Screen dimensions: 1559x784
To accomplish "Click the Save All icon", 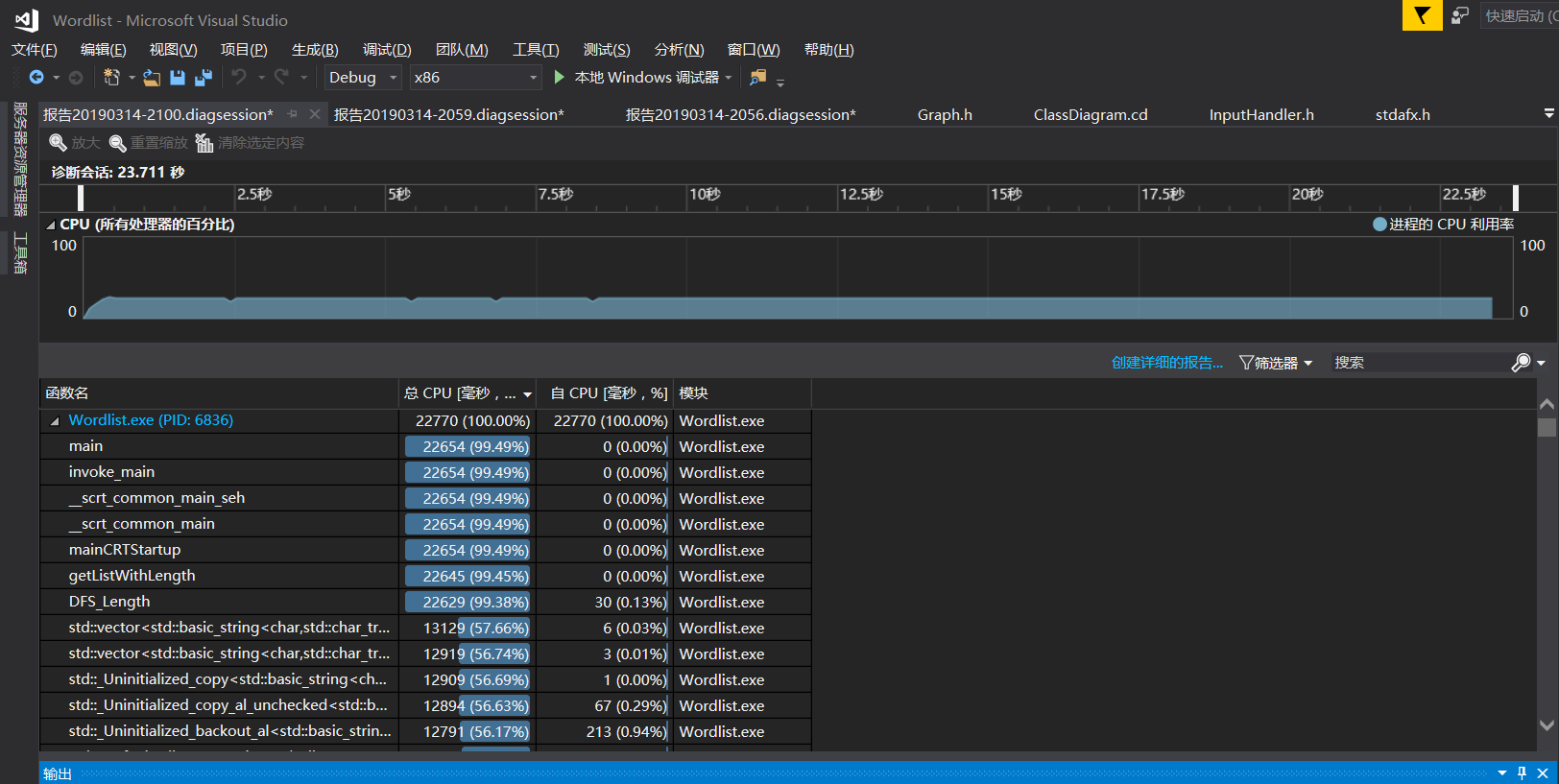I will coord(204,77).
